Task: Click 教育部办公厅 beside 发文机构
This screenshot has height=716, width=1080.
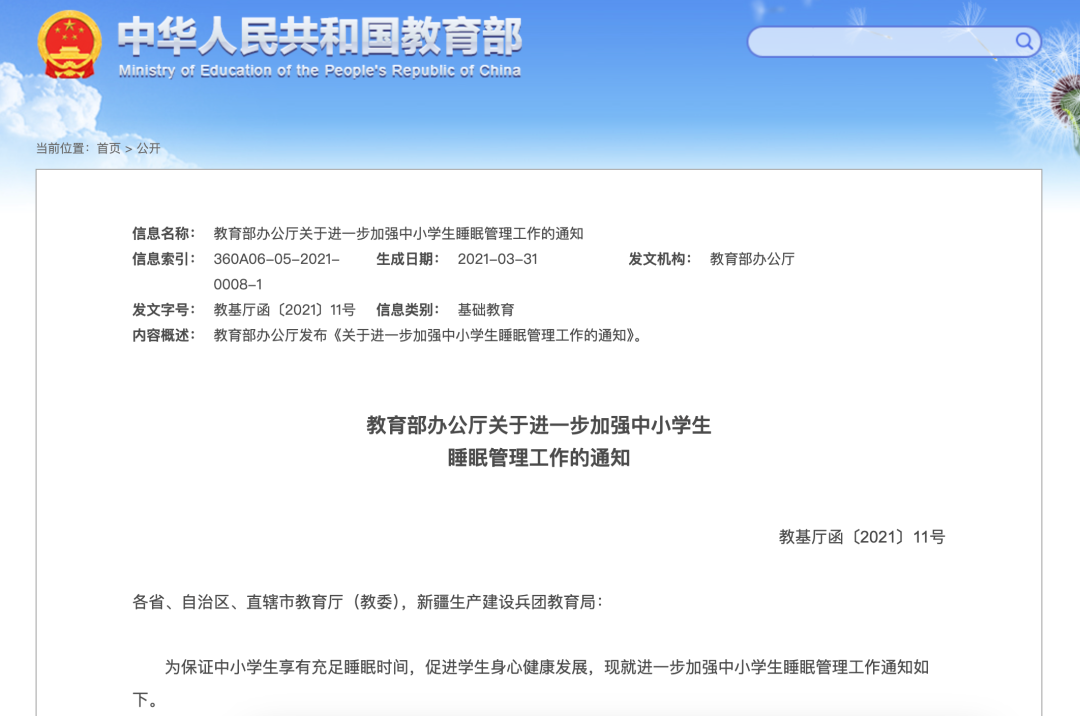Action: pos(752,259)
